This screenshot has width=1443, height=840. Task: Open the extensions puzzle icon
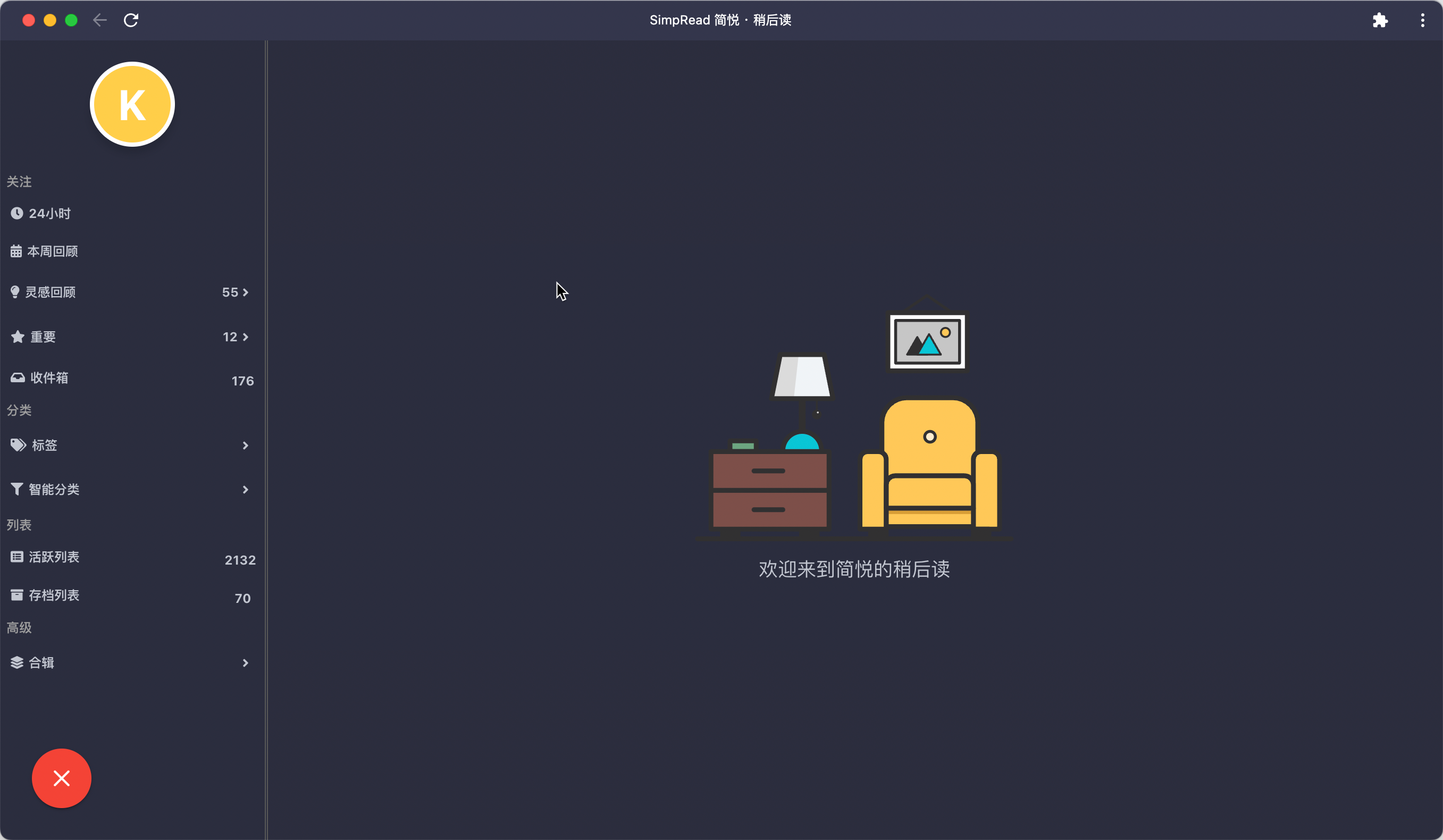coord(1380,21)
